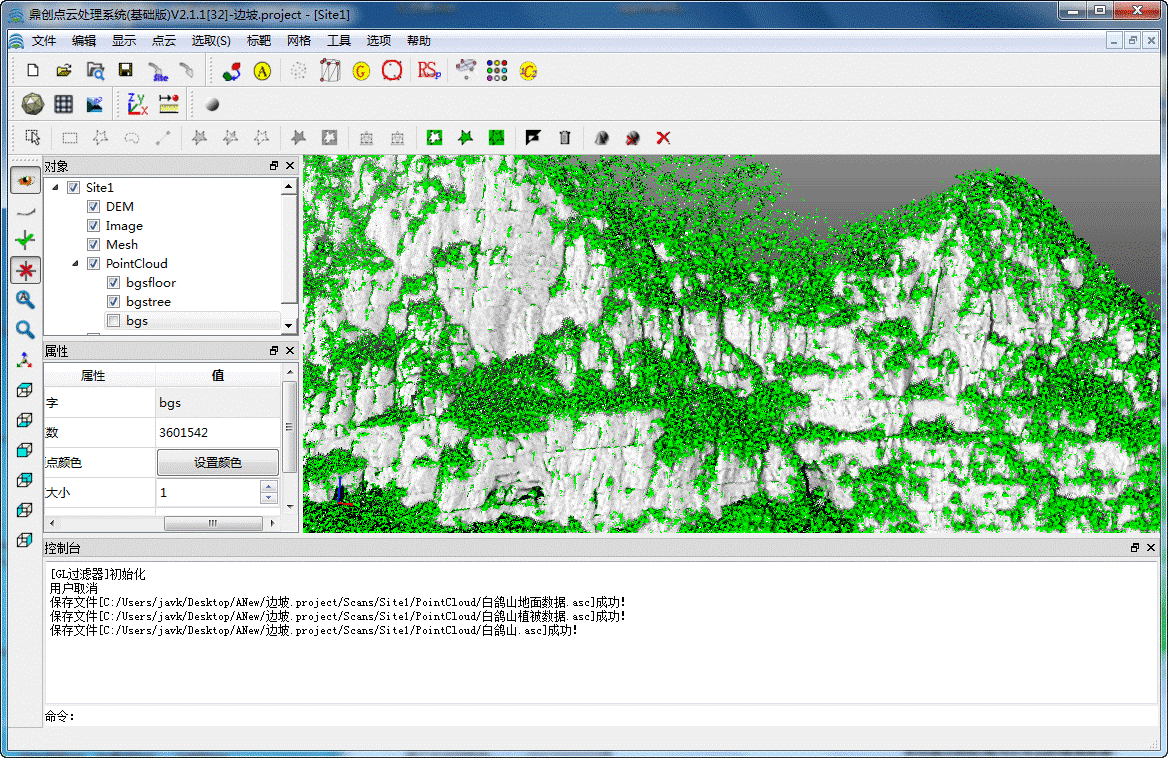Click the 设置颜色 button

[x=217, y=463]
